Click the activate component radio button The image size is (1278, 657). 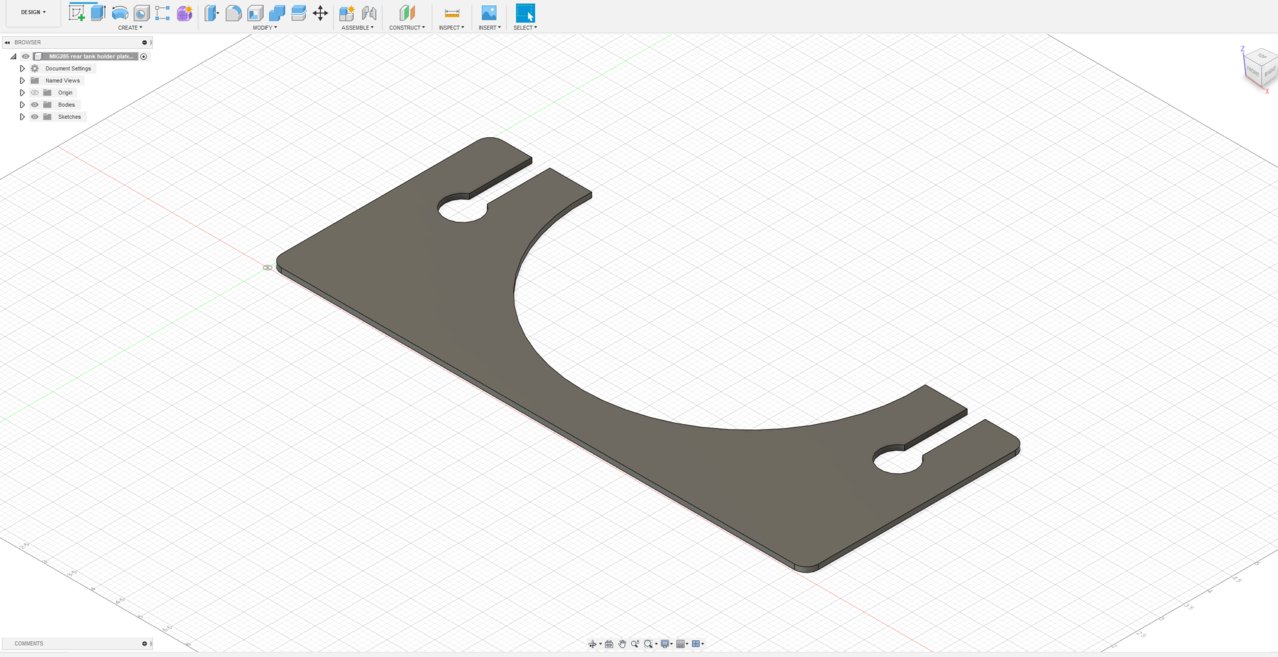coord(144,56)
